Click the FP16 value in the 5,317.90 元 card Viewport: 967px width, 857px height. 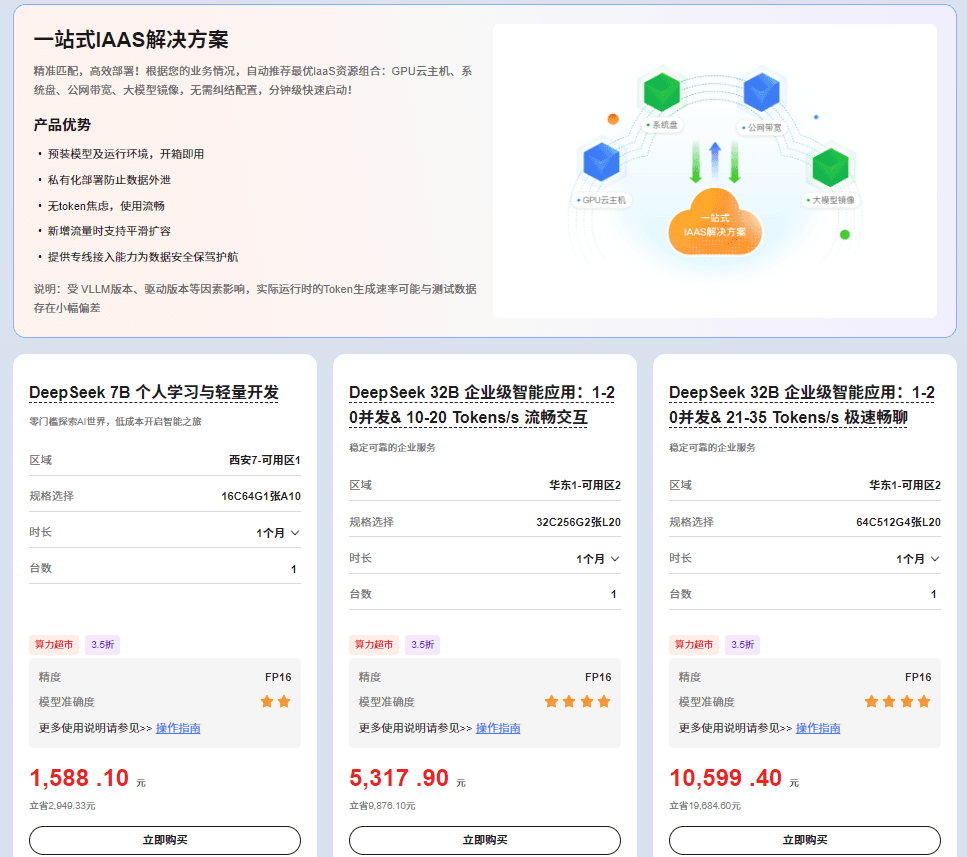(x=598, y=677)
